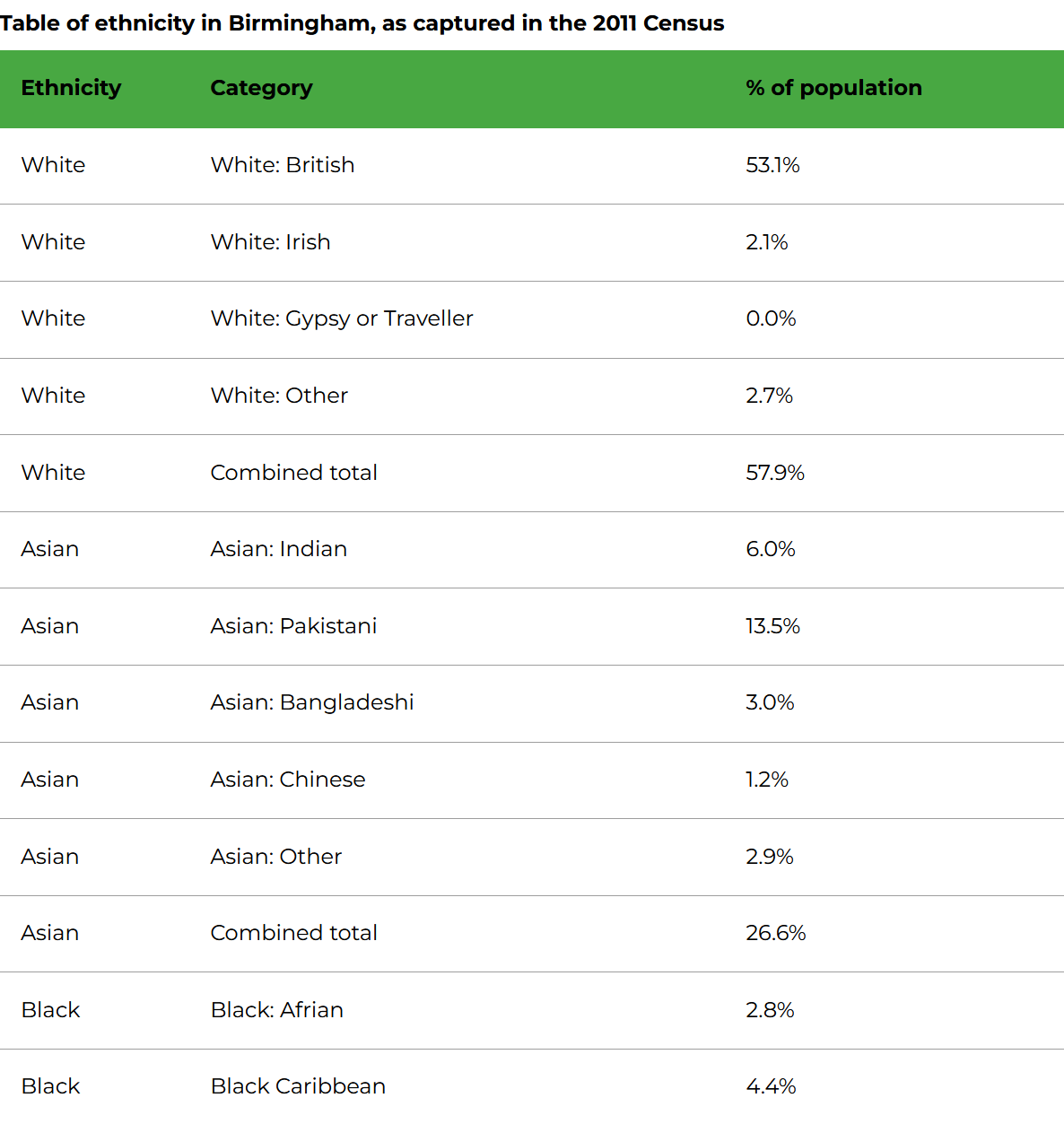Click the White: British category cell
The height and width of the screenshot is (1124, 1064).
tap(283, 165)
